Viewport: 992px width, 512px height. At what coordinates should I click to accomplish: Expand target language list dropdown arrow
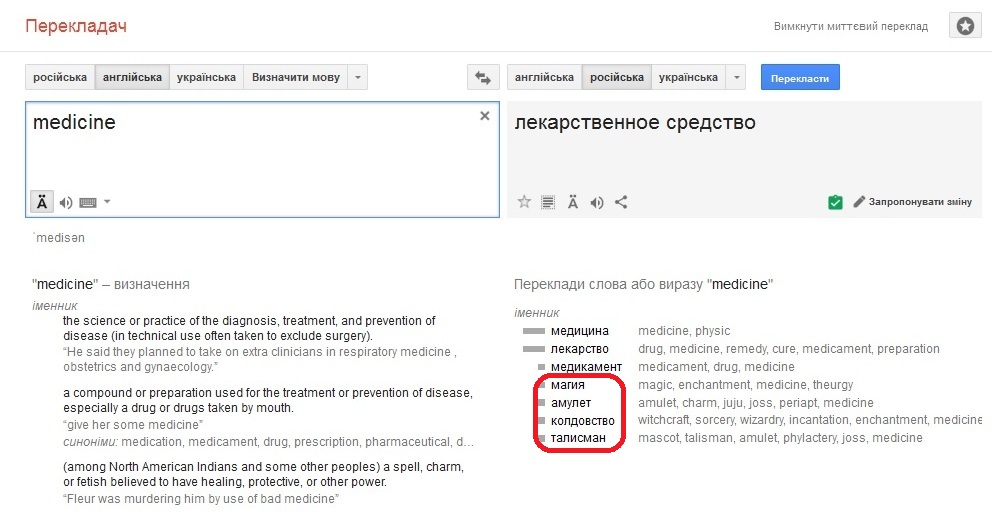pos(736,77)
